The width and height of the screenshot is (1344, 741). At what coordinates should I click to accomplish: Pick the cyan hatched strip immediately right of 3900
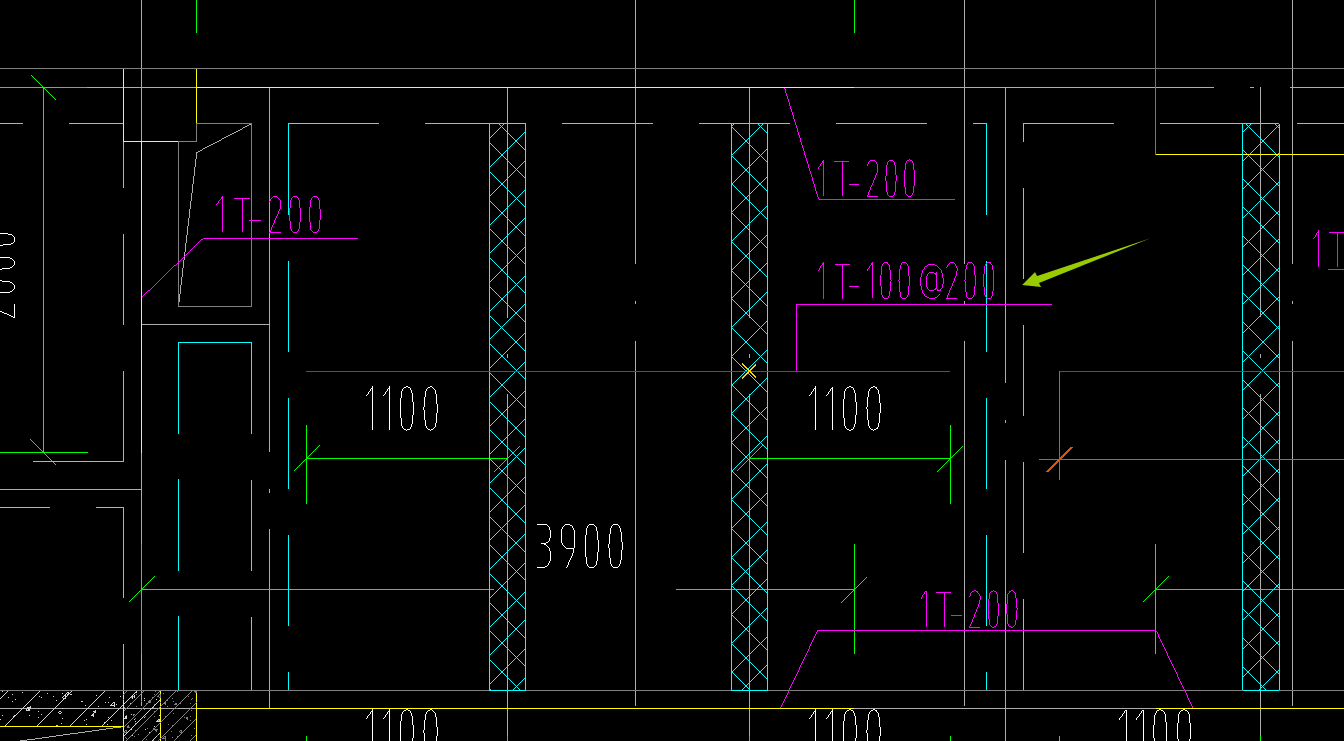pyautogui.click(x=750, y=407)
